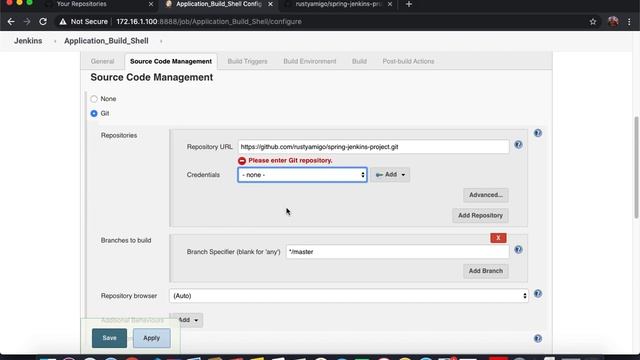Open help icon for Repository browser
Viewport: 640px width, 360px height.
(x=538, y=293)
